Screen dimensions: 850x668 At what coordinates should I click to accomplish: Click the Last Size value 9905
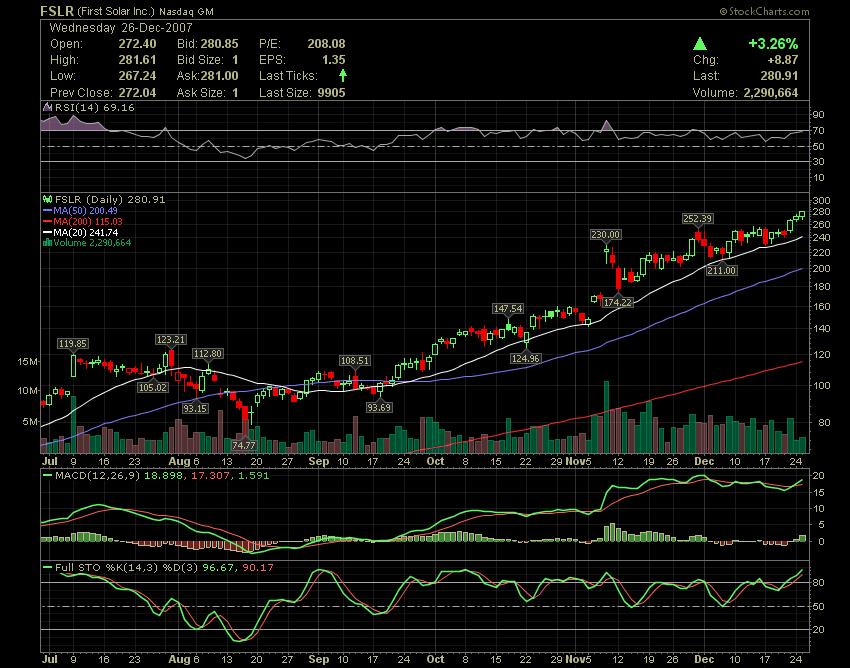tap(331, 93)
